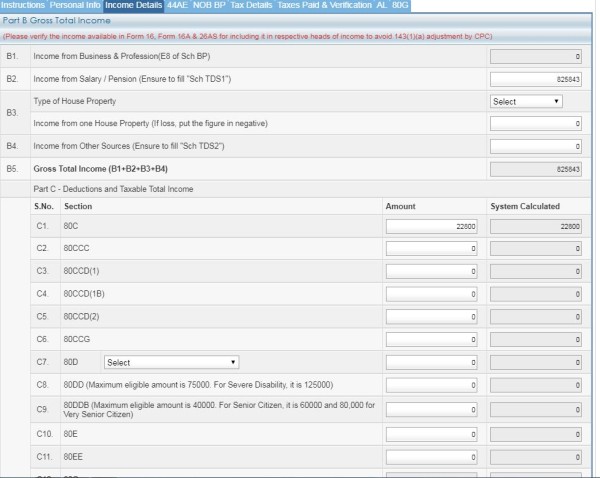Select the 80E amount field
The width and height of the screenshot is (600, 478).
pyautogui.click(x=432, y=435)
